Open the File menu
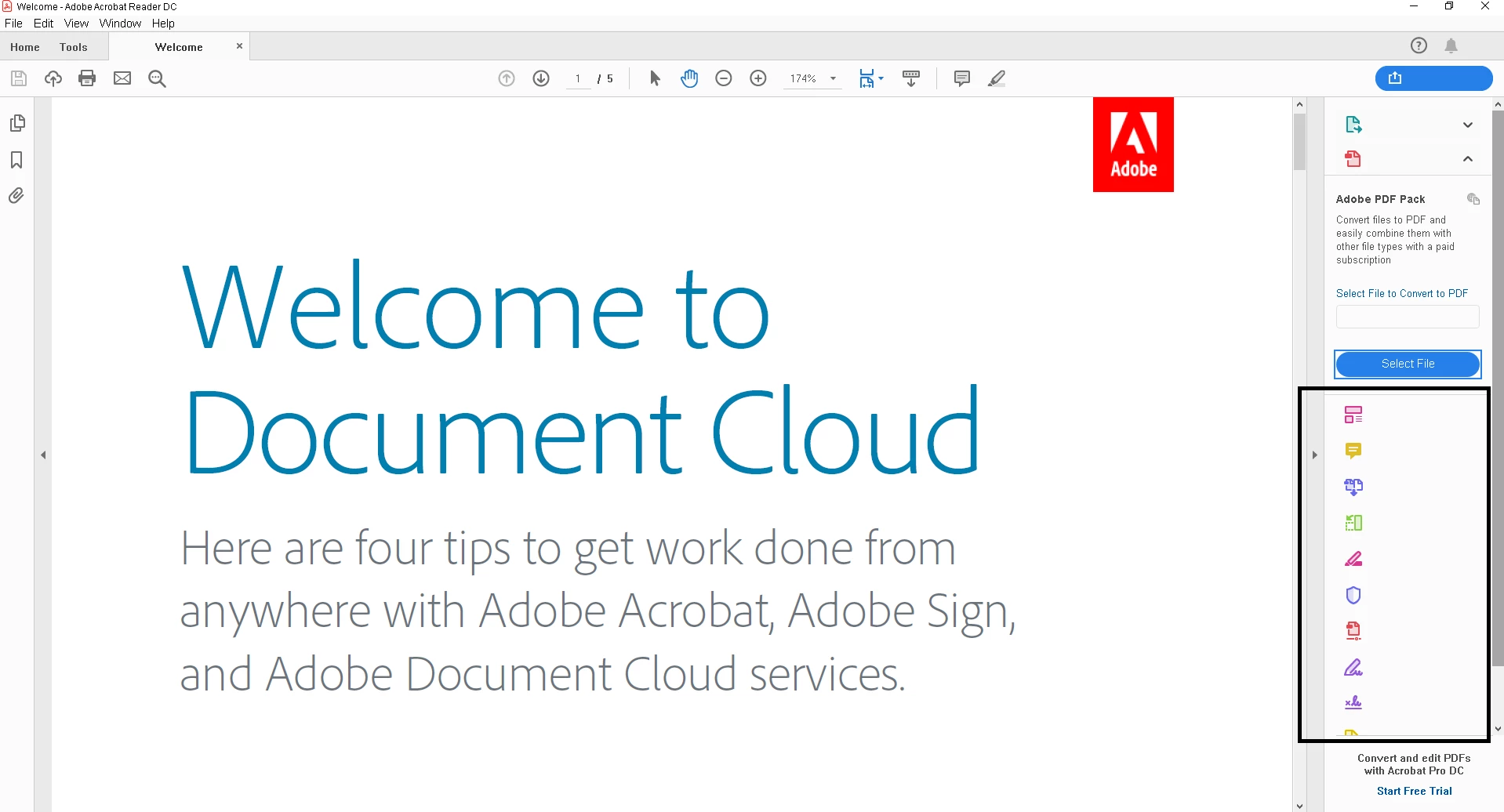Image resolution: width=1504 pixels, height=812 pixels. (13, 24)
